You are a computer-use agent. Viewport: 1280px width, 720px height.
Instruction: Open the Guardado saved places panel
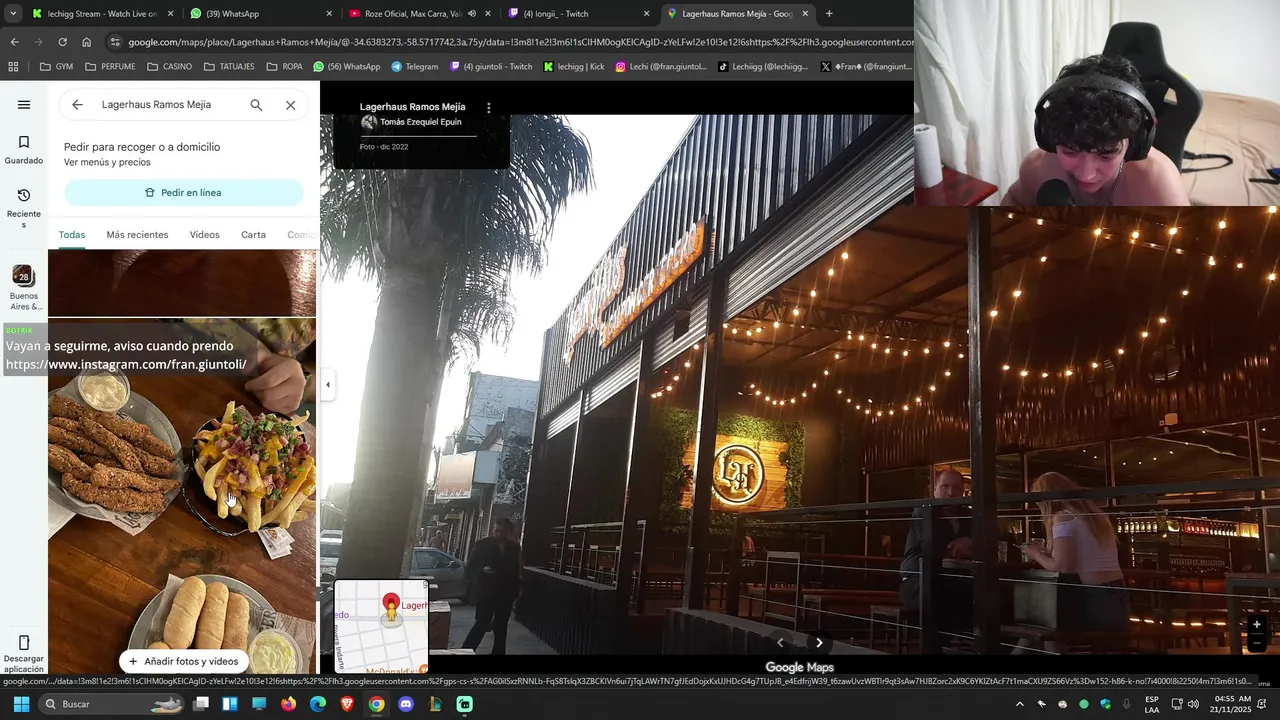pyautogui.click(x=24, y=150)
